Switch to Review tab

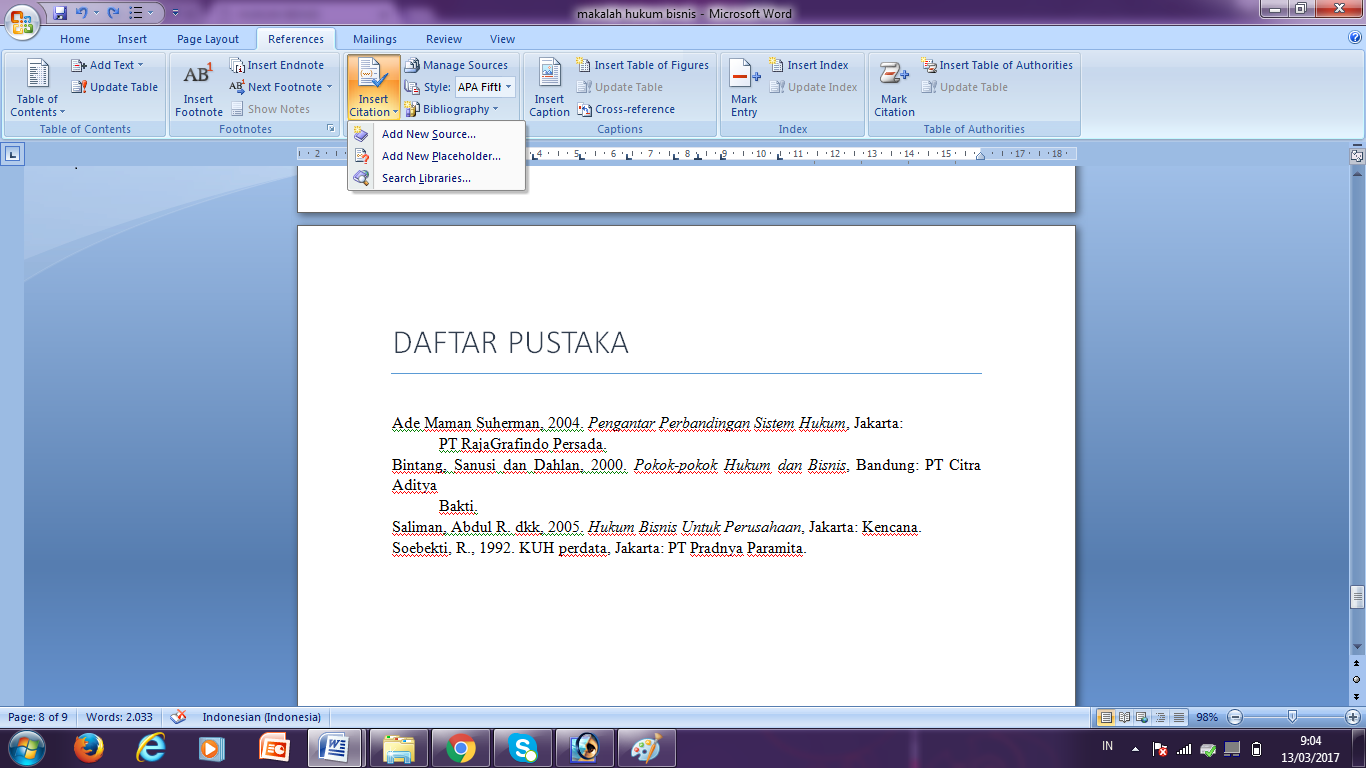point(444,39)
